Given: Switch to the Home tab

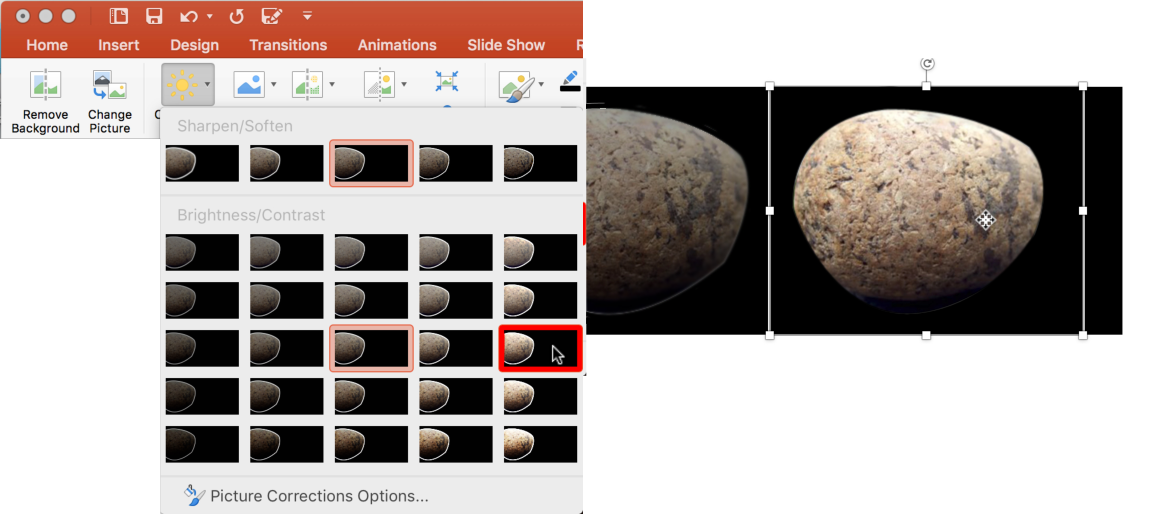Looking at the screenshot, I should point(47,46).
